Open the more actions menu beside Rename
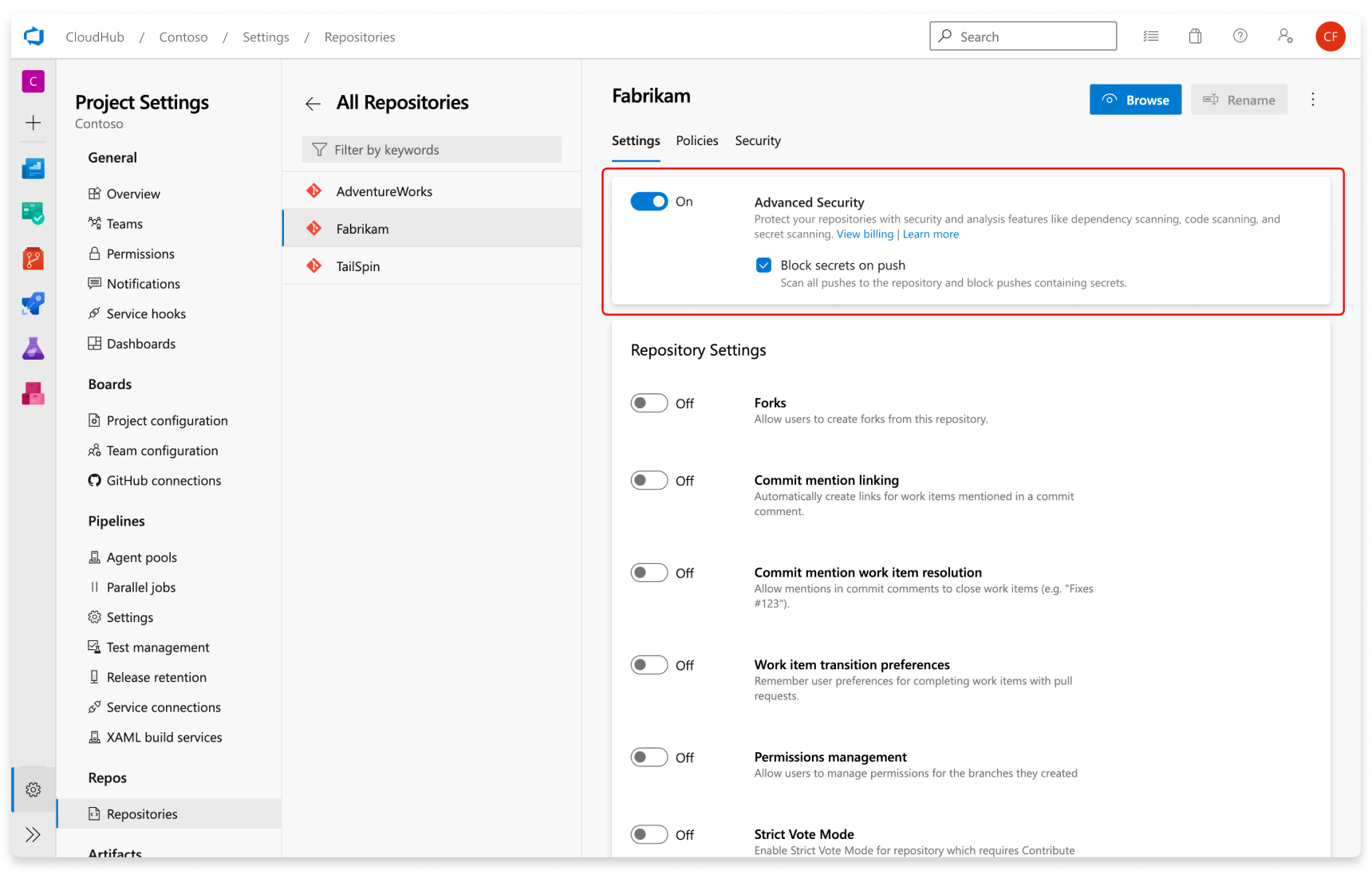The height and width of the screenshot is (874, 1372). [x=1313, y=99]
